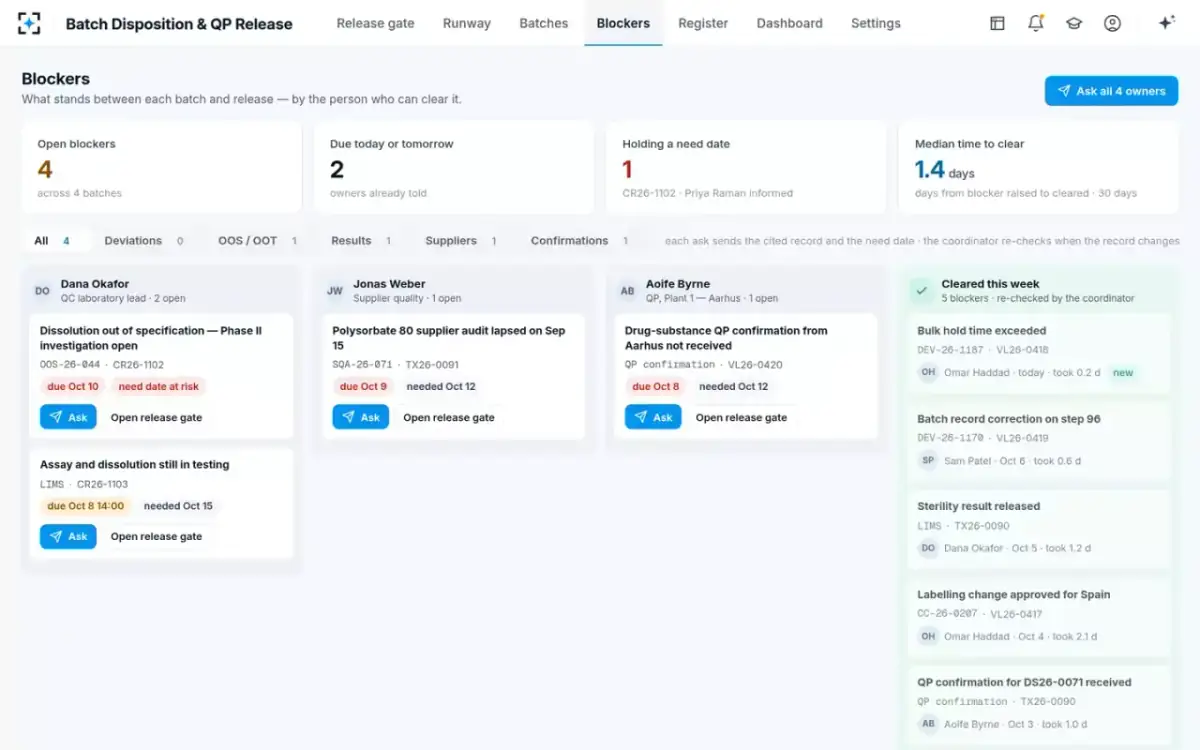Click Due today or tomorrow summary card
Screen dimensions: 1200x750
click(x=454, y=167)
